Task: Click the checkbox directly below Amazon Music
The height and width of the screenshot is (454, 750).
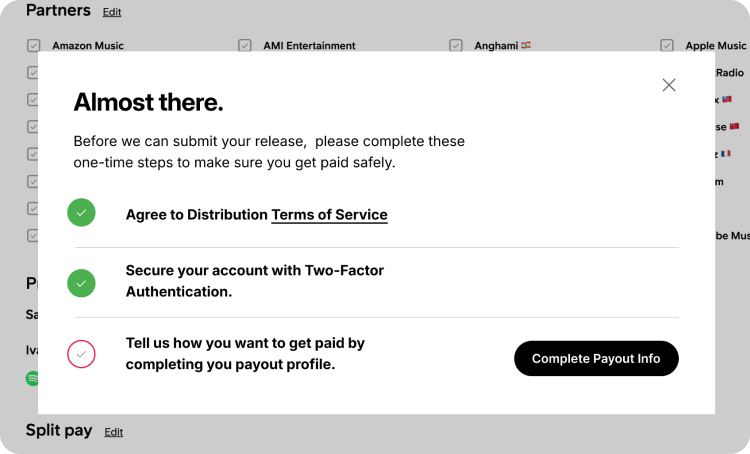Action: [33, 73]
